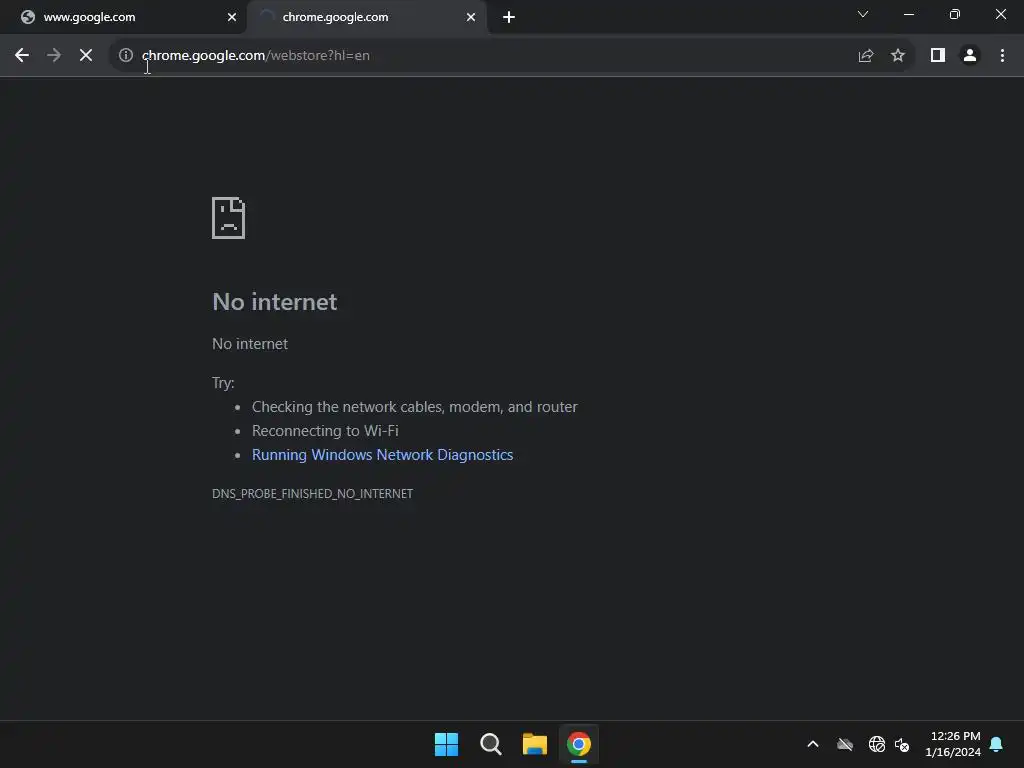Close the www.google.com tab
The width and height of the screenshot is (1024, 768).
click(232, 17)
